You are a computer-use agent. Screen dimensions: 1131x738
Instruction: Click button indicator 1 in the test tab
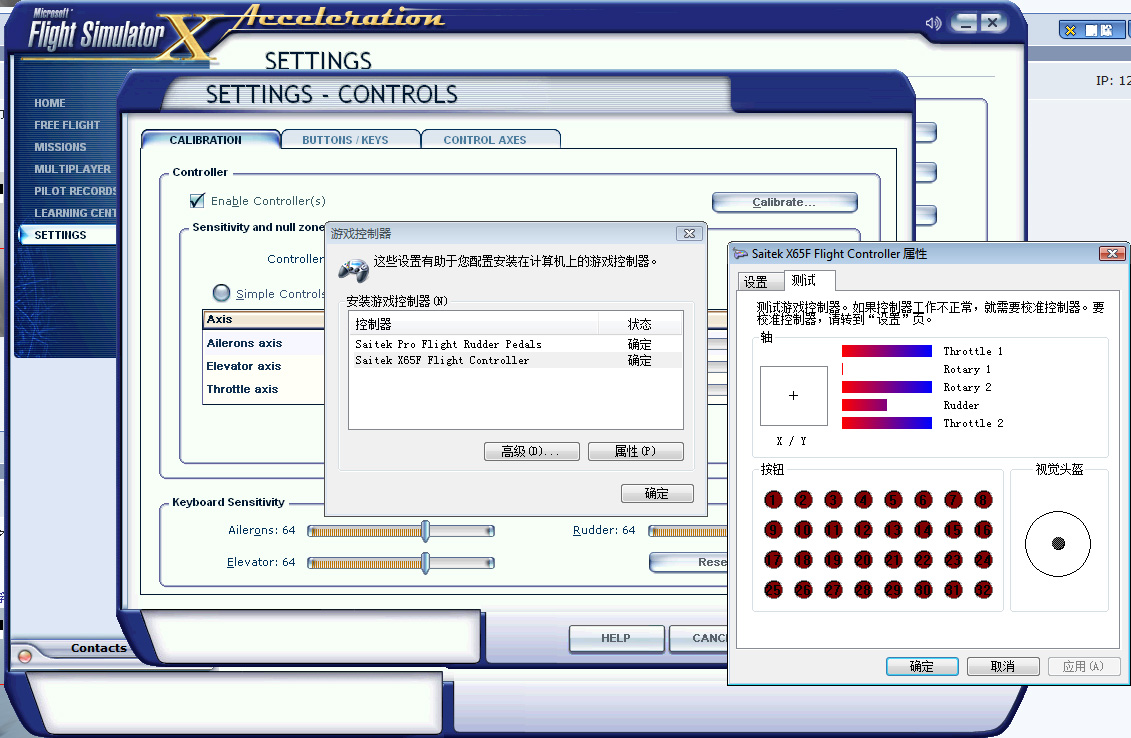click(773, 500)
